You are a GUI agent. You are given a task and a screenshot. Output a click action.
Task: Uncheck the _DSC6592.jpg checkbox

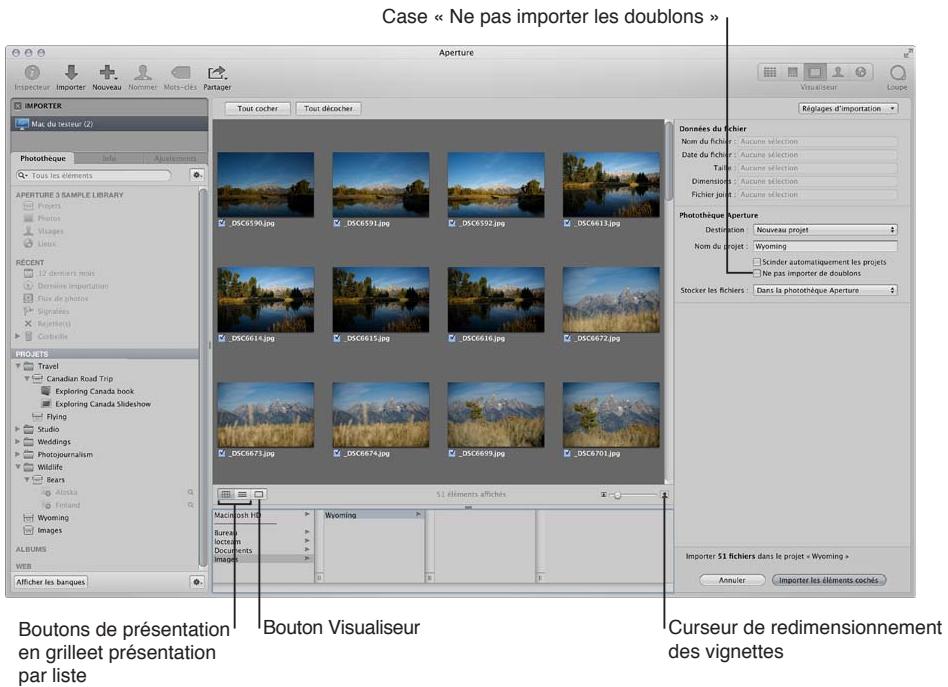(x=452, y=223)
